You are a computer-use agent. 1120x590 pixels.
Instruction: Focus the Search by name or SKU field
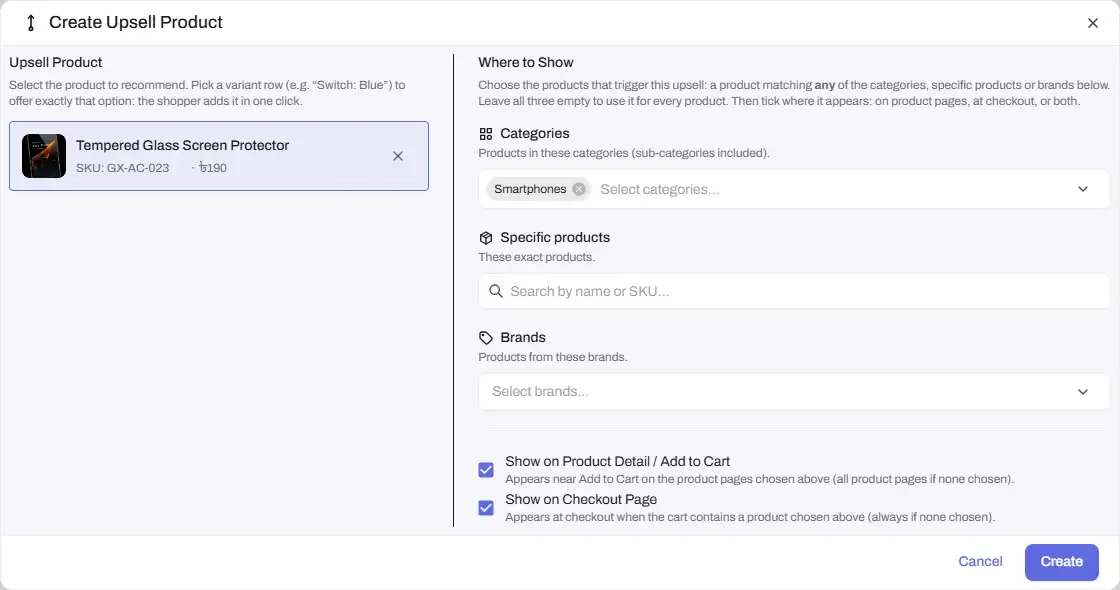794,291
